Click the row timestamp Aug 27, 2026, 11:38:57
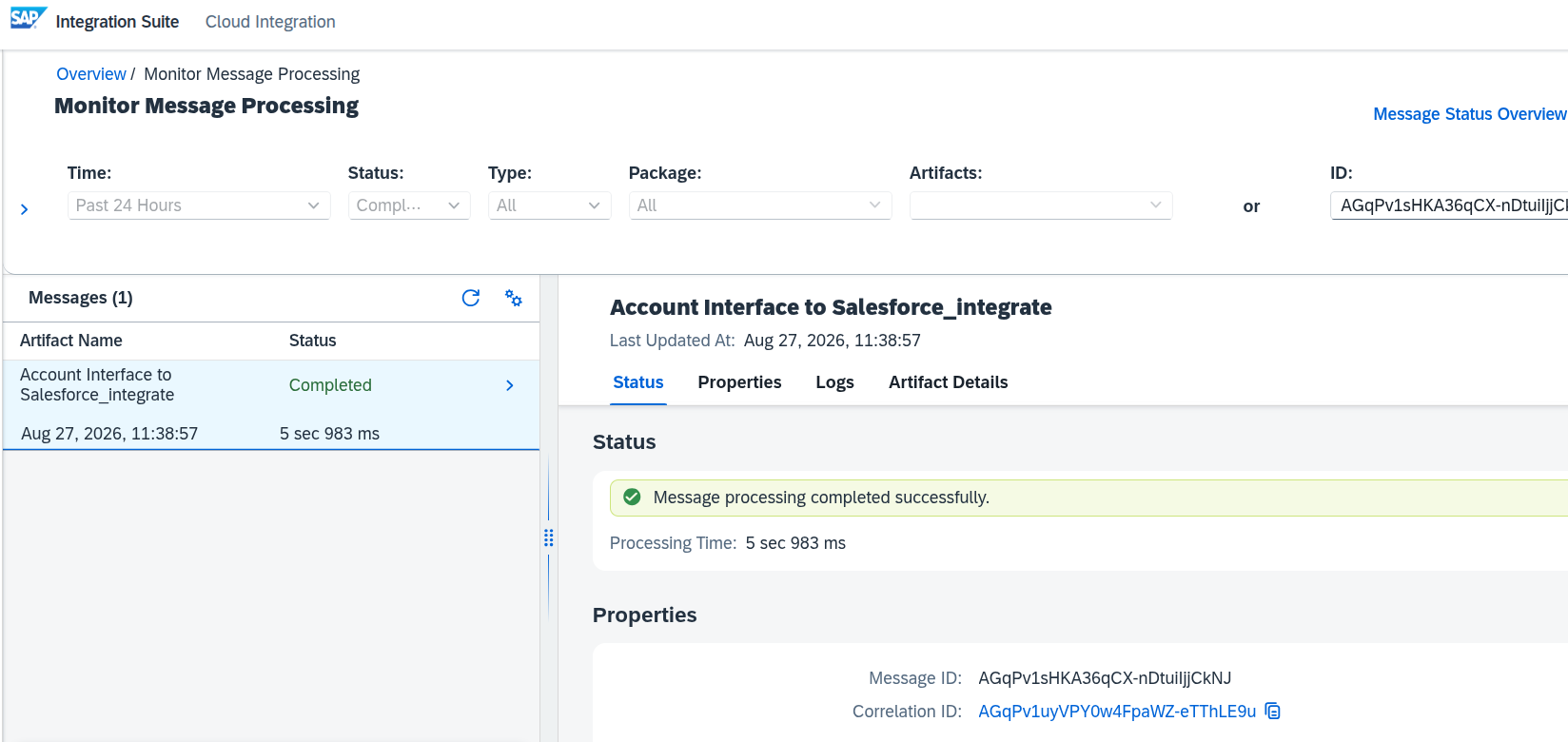The height and width of the screenshot is (742, 1568). 109,434
